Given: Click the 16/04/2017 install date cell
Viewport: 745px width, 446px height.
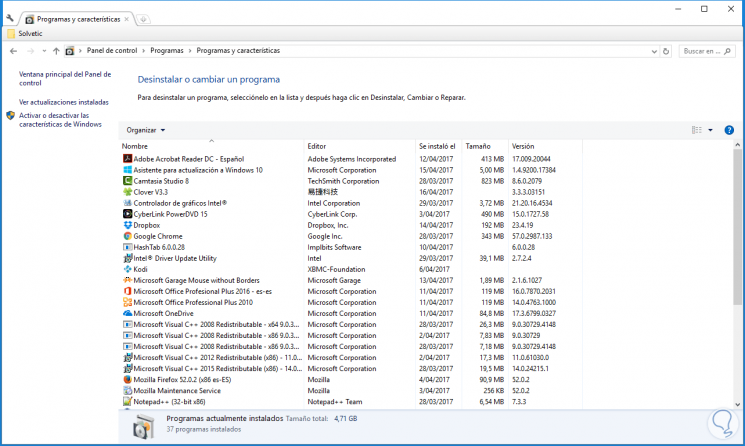Looking at the screenshot, I should point(434,192).
